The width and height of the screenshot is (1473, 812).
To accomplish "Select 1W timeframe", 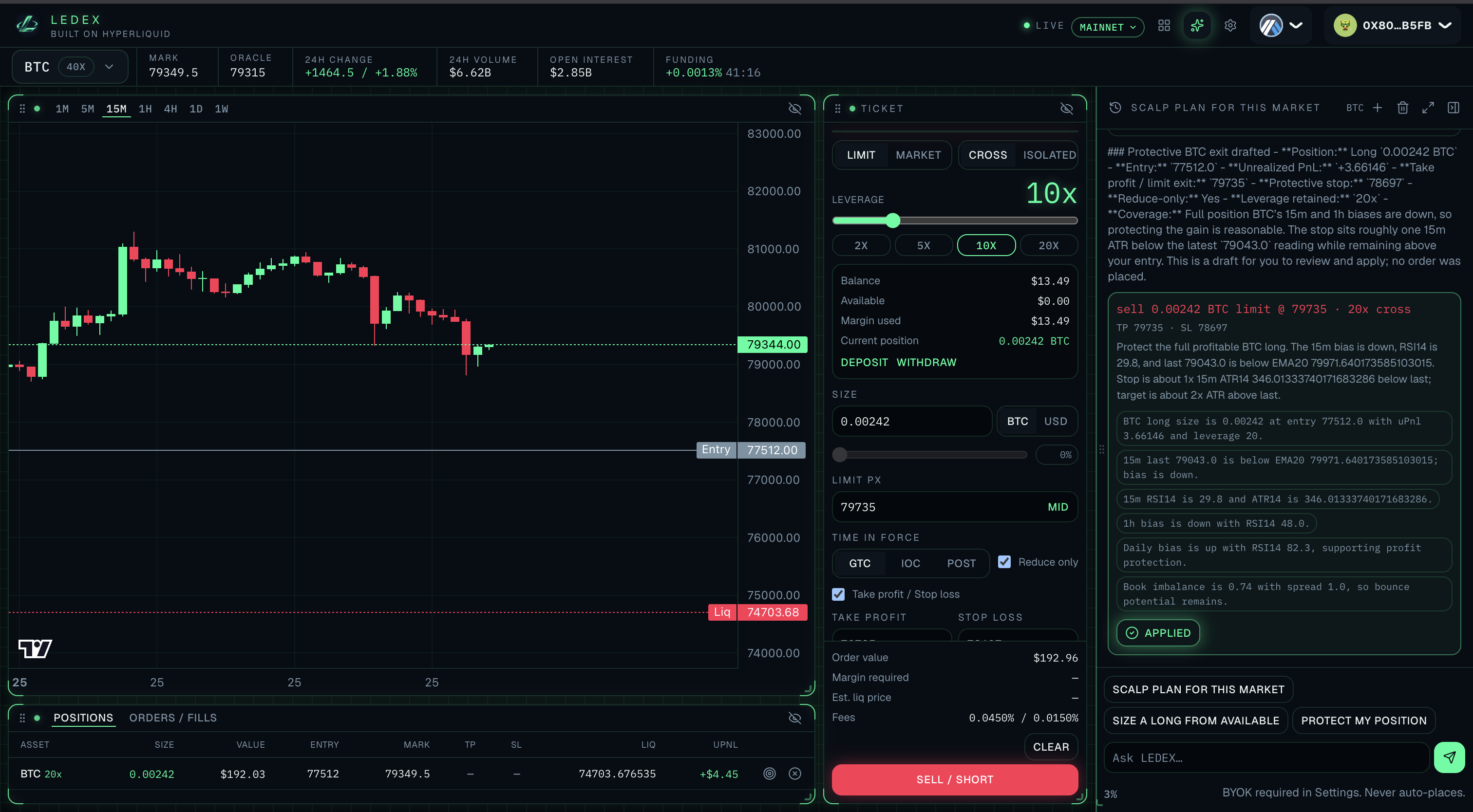I will click(x=221, y=109).
